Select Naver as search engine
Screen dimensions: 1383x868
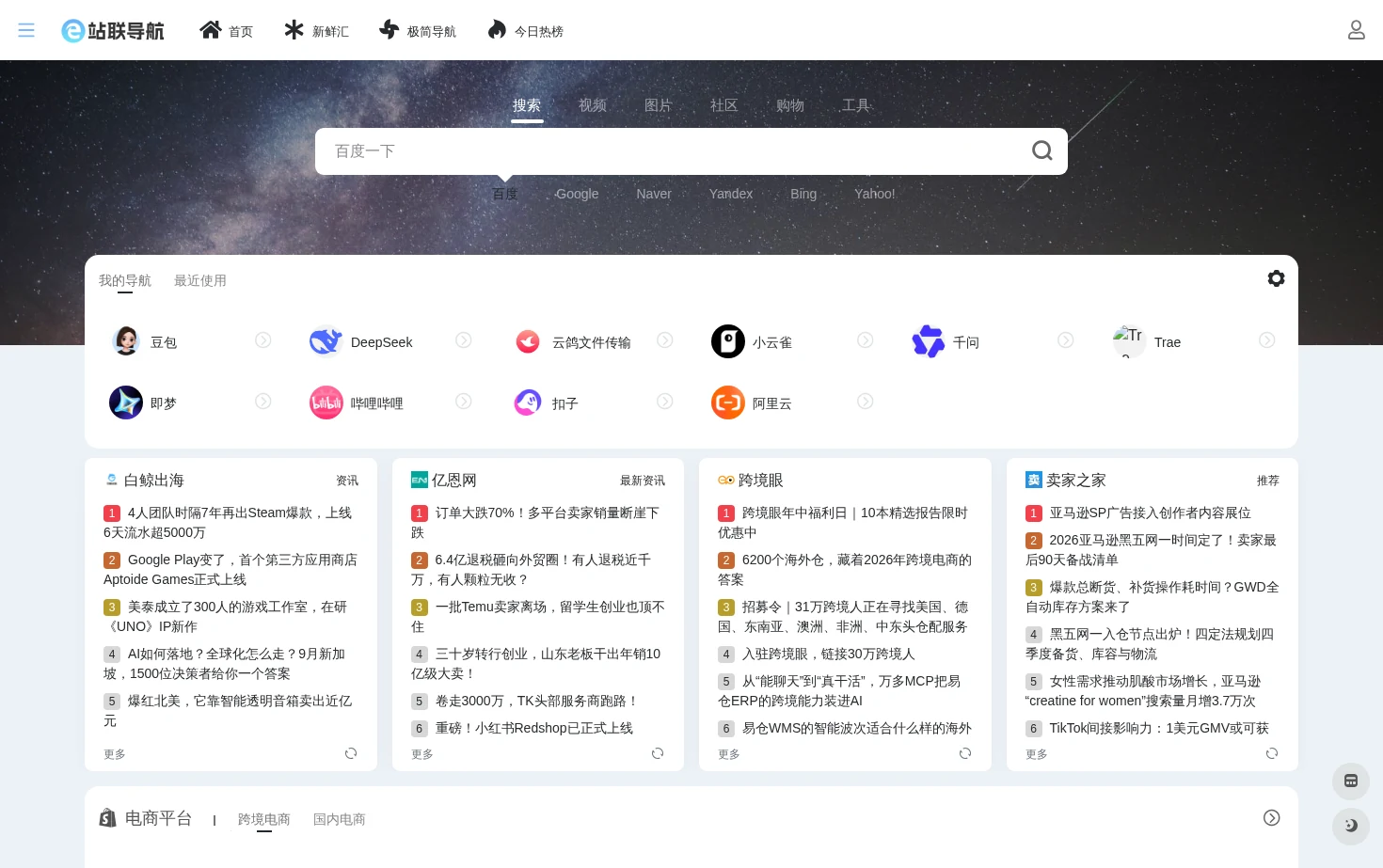point(654,194)
